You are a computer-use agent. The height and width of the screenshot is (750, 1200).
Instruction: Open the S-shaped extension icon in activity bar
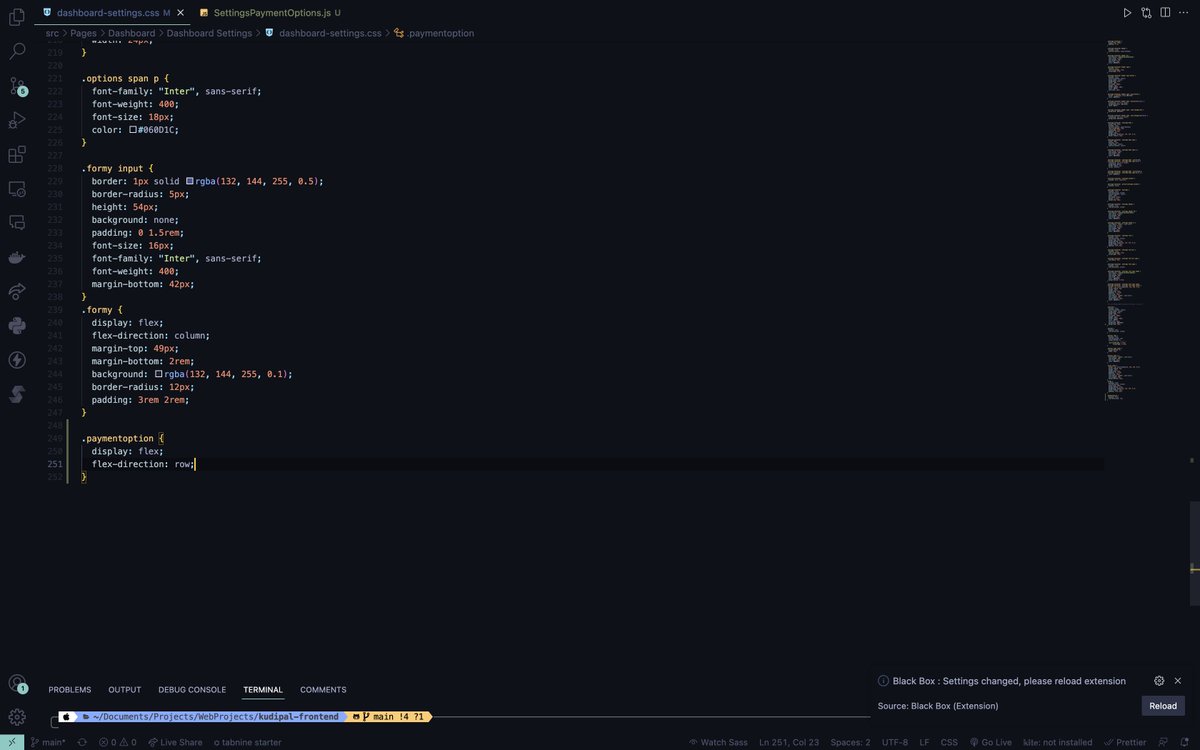coord(17,394)
